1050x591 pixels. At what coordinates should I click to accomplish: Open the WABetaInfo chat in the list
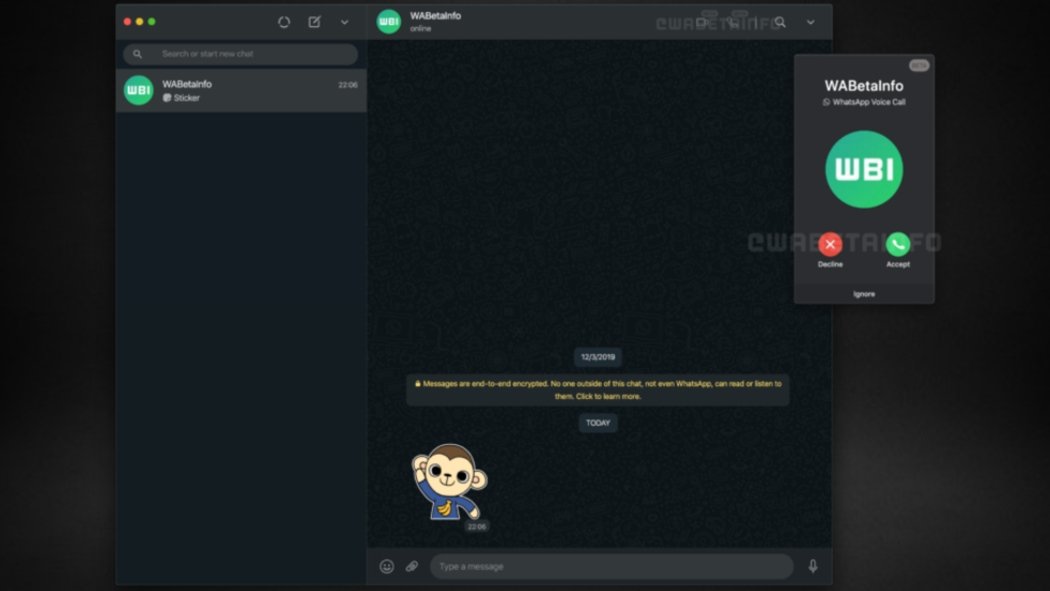pyautogui.click(x=241, y=90)
